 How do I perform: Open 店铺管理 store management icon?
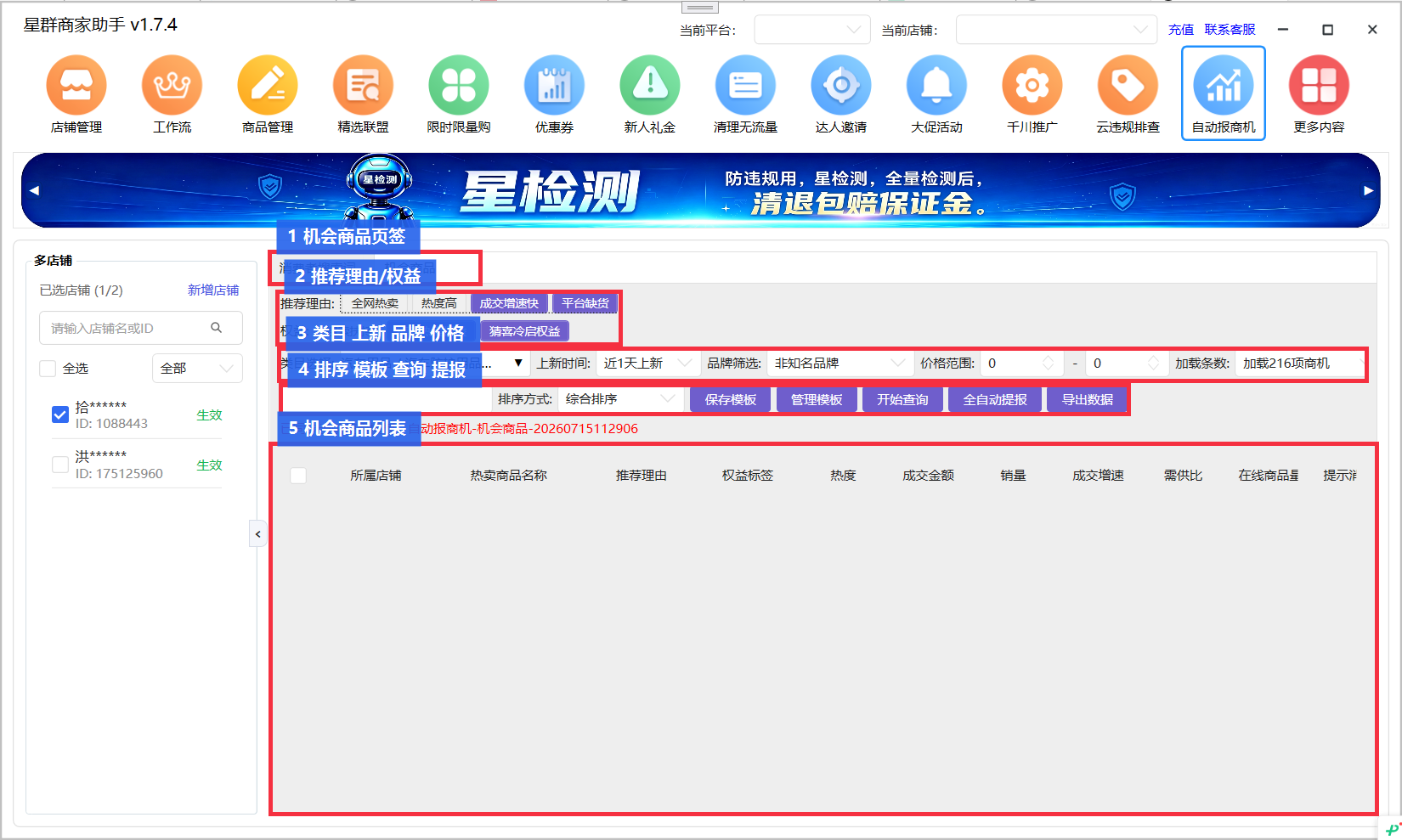76,86
